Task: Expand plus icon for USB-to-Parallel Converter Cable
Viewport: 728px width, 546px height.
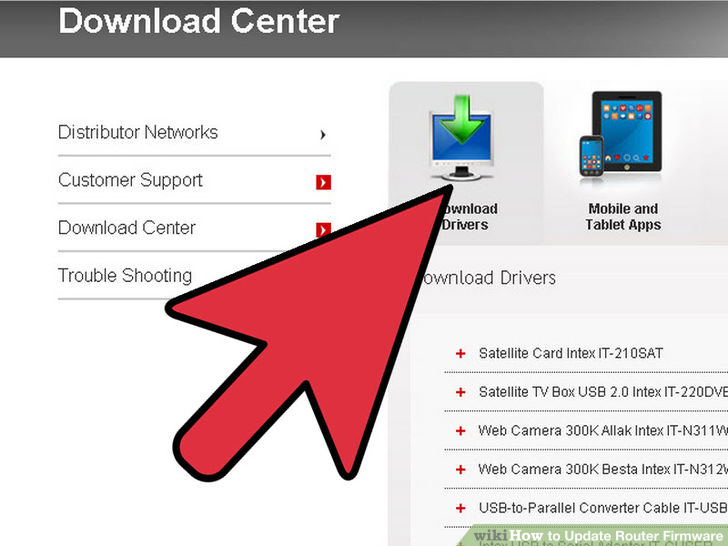Action: pos(460,508)
